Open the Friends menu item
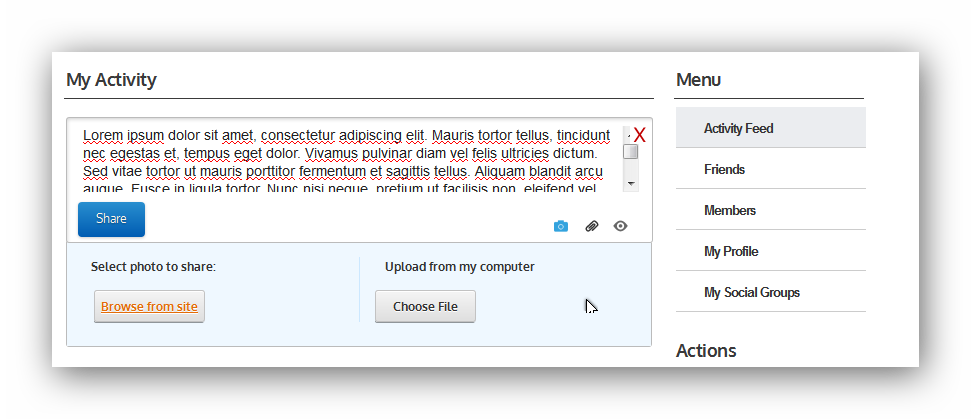Image resolution: width=971 pixels, height=419 pixels. coord(770,168)
